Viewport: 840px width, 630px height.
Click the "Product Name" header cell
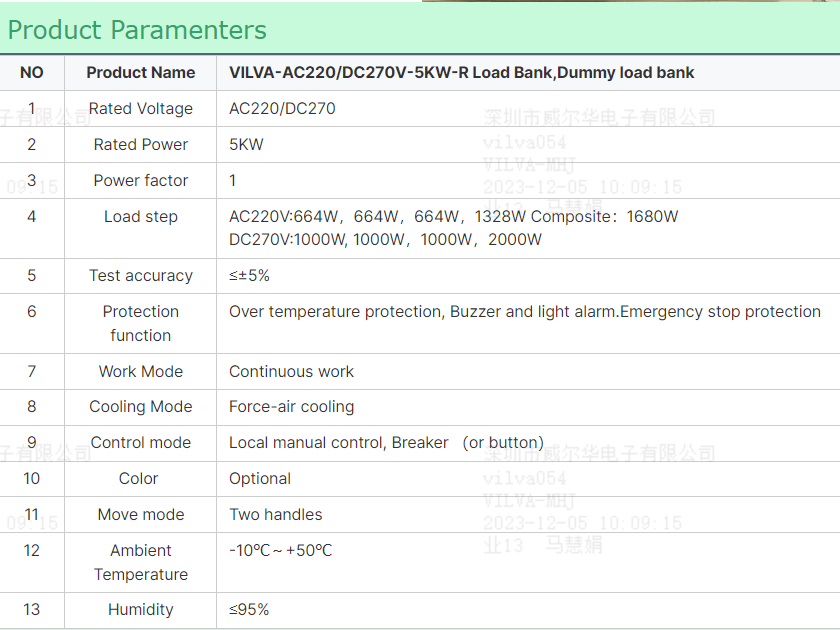click(x=141, y=72)
